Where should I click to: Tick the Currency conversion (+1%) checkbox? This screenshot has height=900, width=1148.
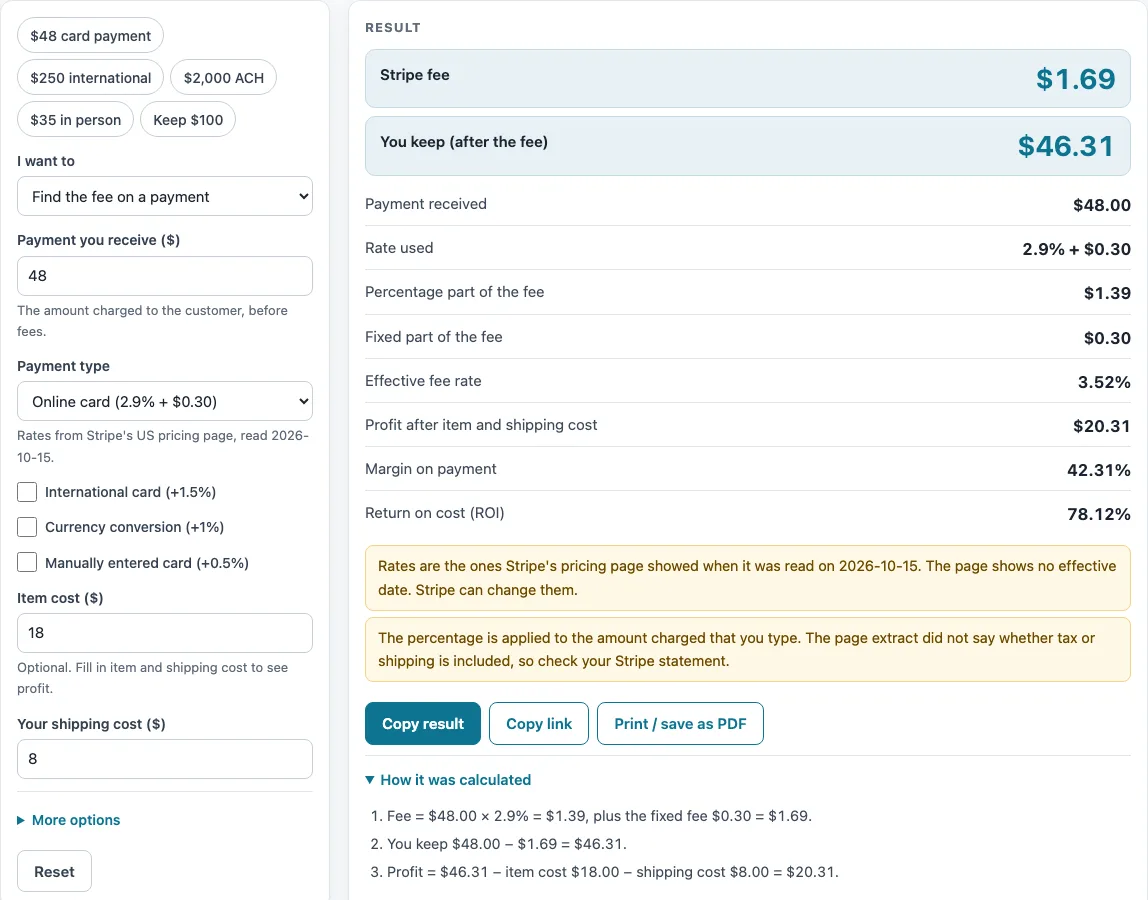pos(27,527)
